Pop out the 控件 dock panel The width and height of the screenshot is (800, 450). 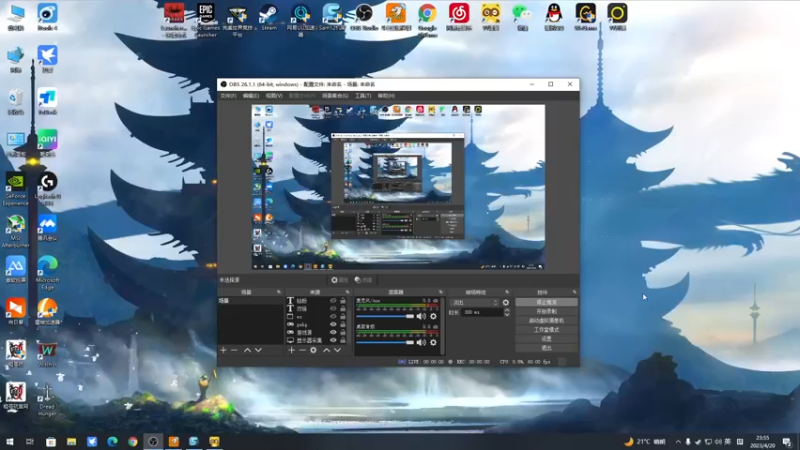pos(574,292)
